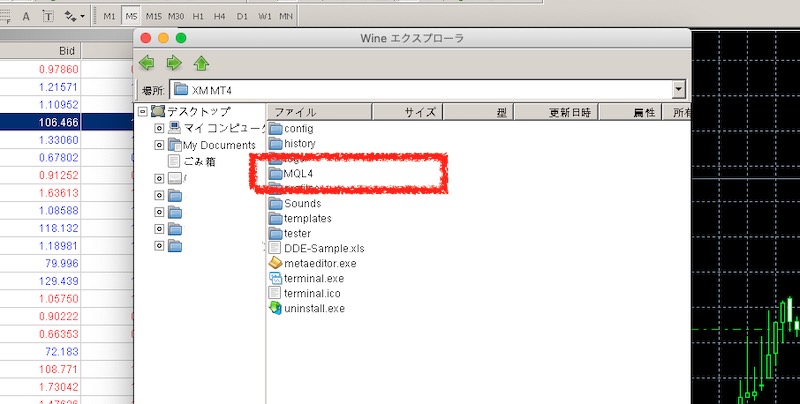Close the Wine エクスプローラ window
The height and width of the screenshot is (404, 800).
(145, 38)
